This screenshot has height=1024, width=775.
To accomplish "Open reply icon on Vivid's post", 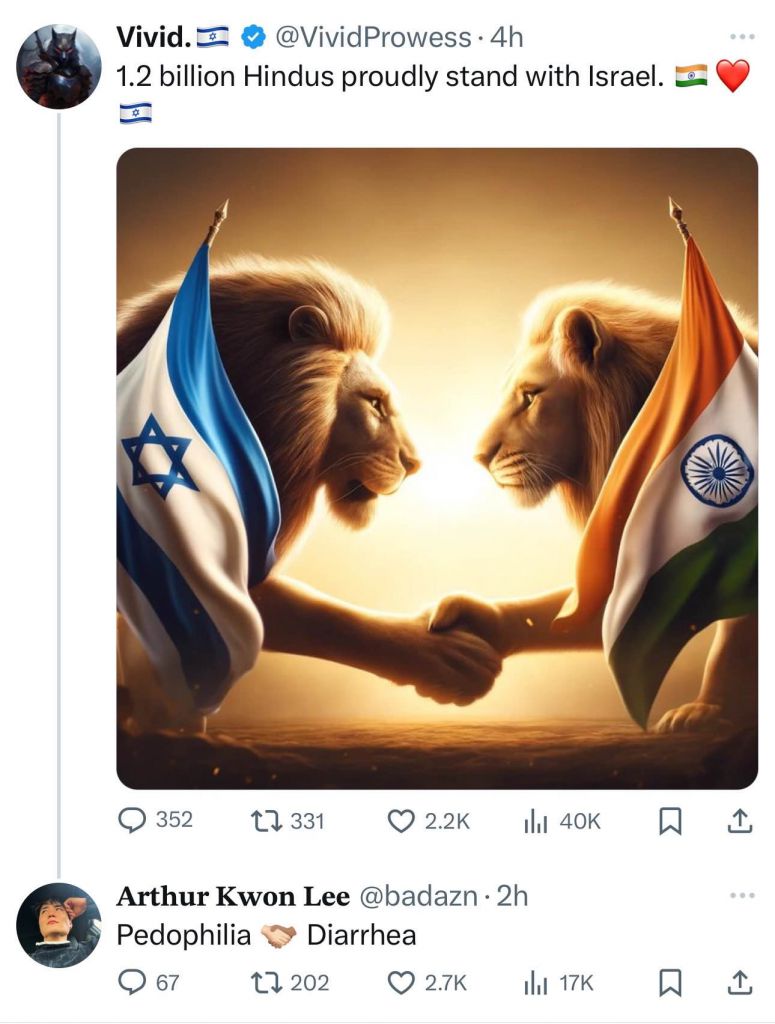I will click(x=133, y=821).
